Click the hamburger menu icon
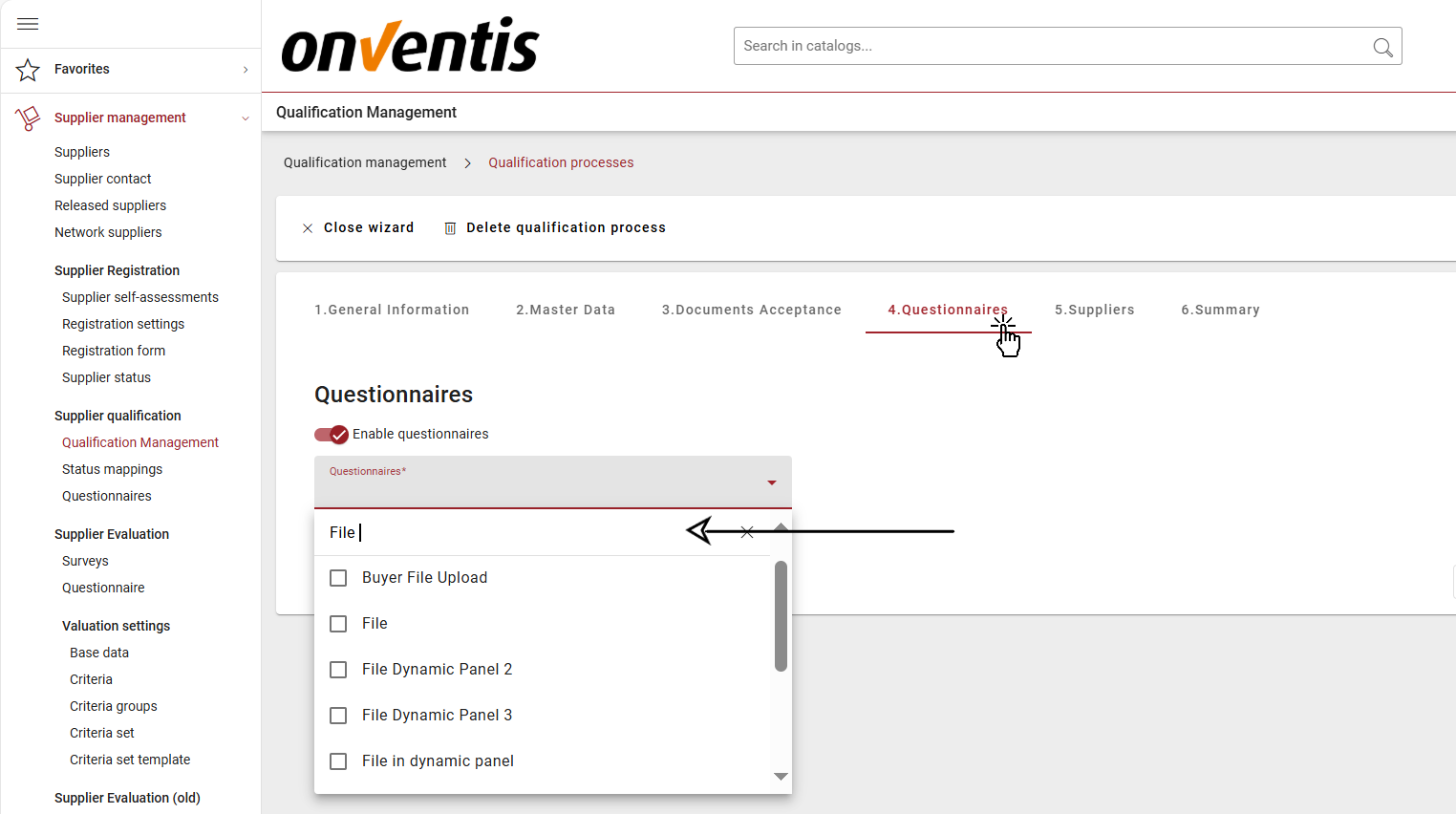Image resolution: width=1456 pixels, height=814 pixels. point(28,24)
